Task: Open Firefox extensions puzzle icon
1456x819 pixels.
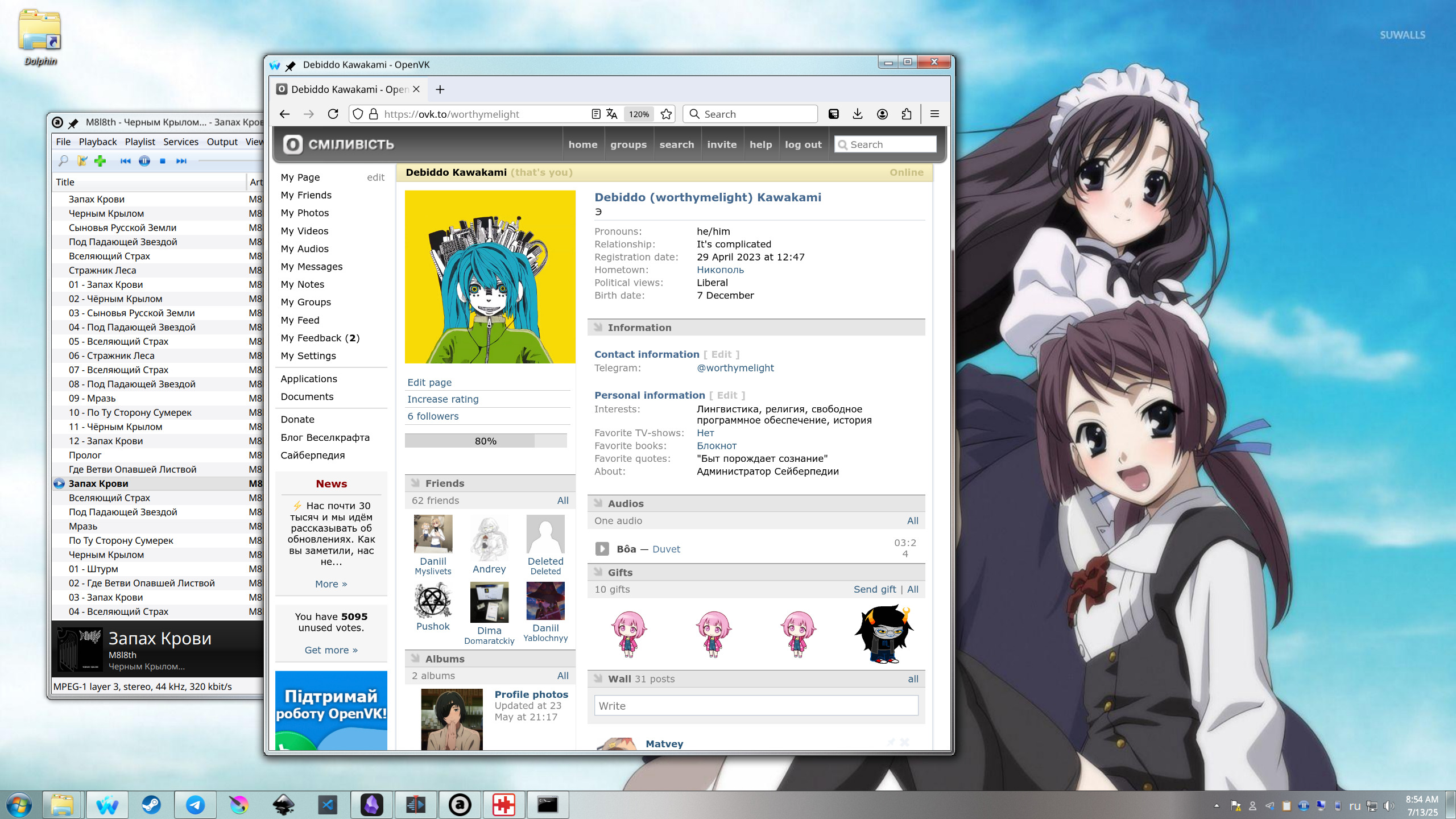Action: [907, 114]
